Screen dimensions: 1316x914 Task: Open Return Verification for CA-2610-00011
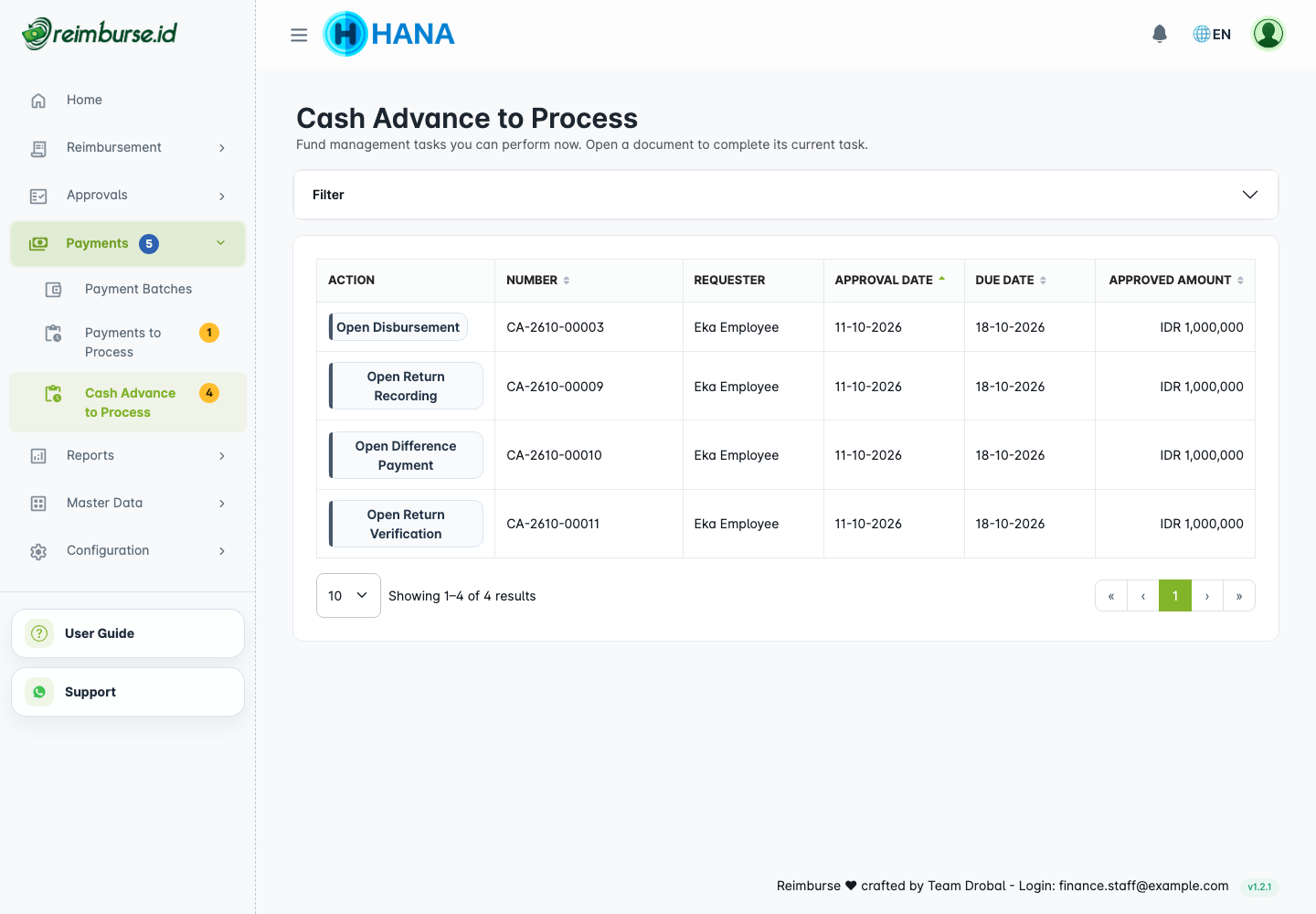coord(406,524)
